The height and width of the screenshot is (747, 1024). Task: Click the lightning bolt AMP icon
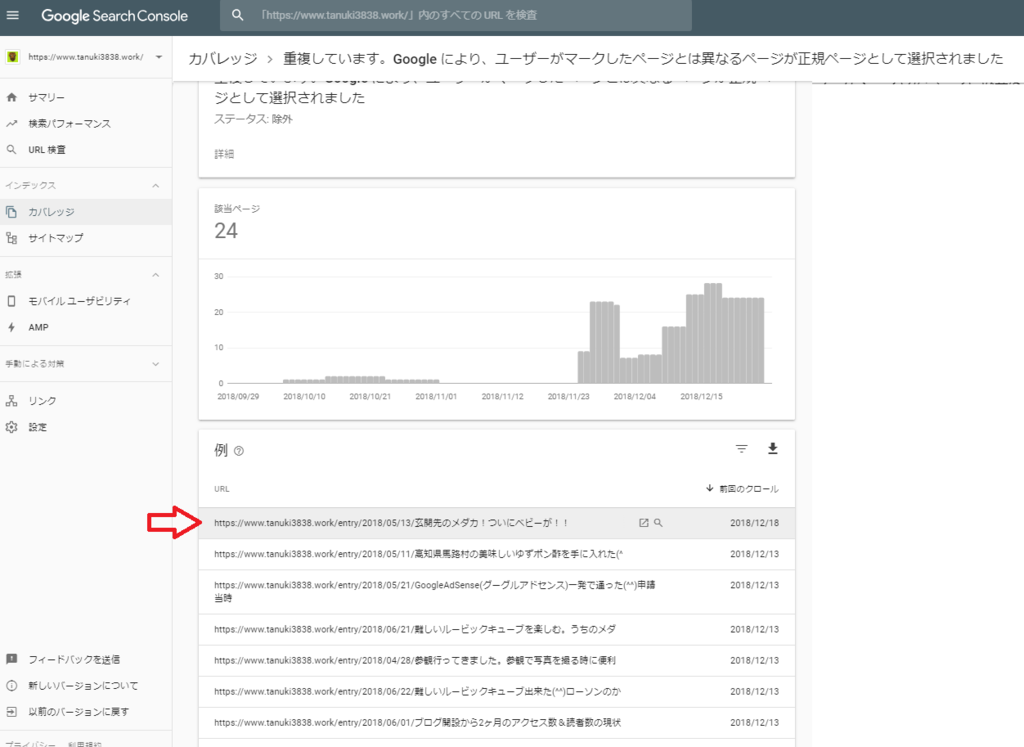point(11,327)
